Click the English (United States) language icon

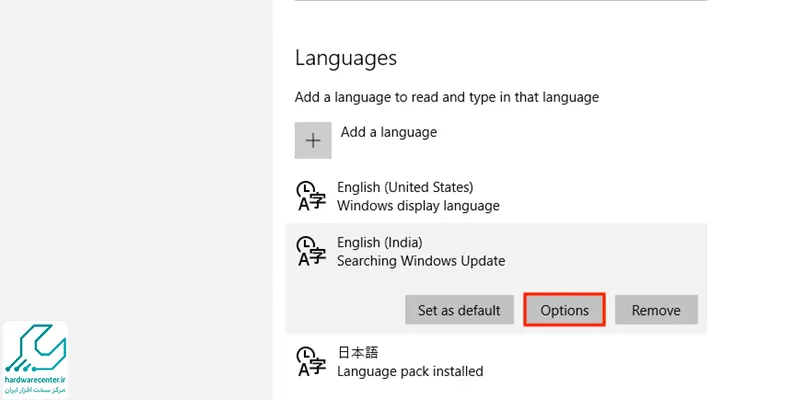(311, 196)
